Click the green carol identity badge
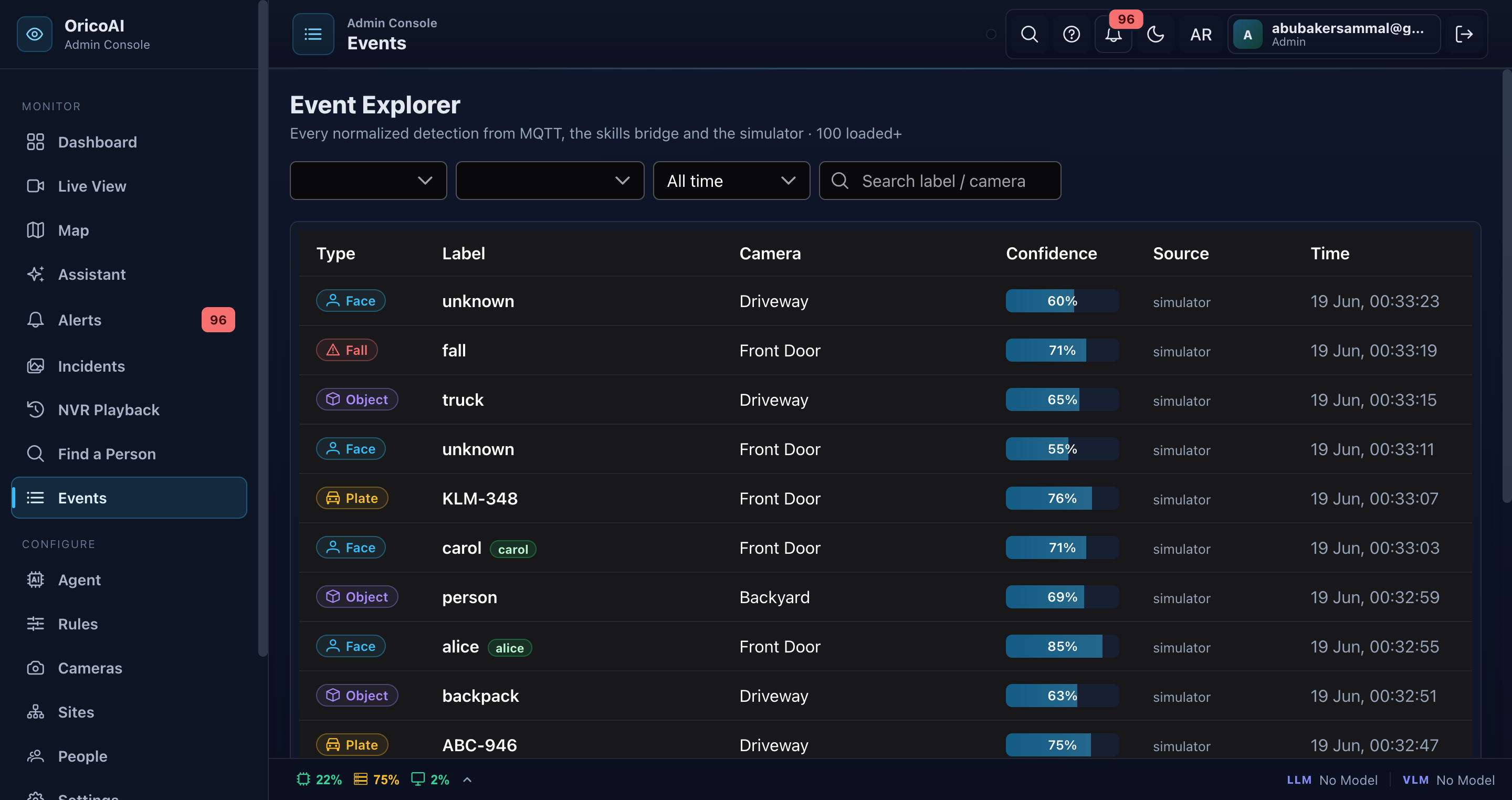 pos(512,549)
